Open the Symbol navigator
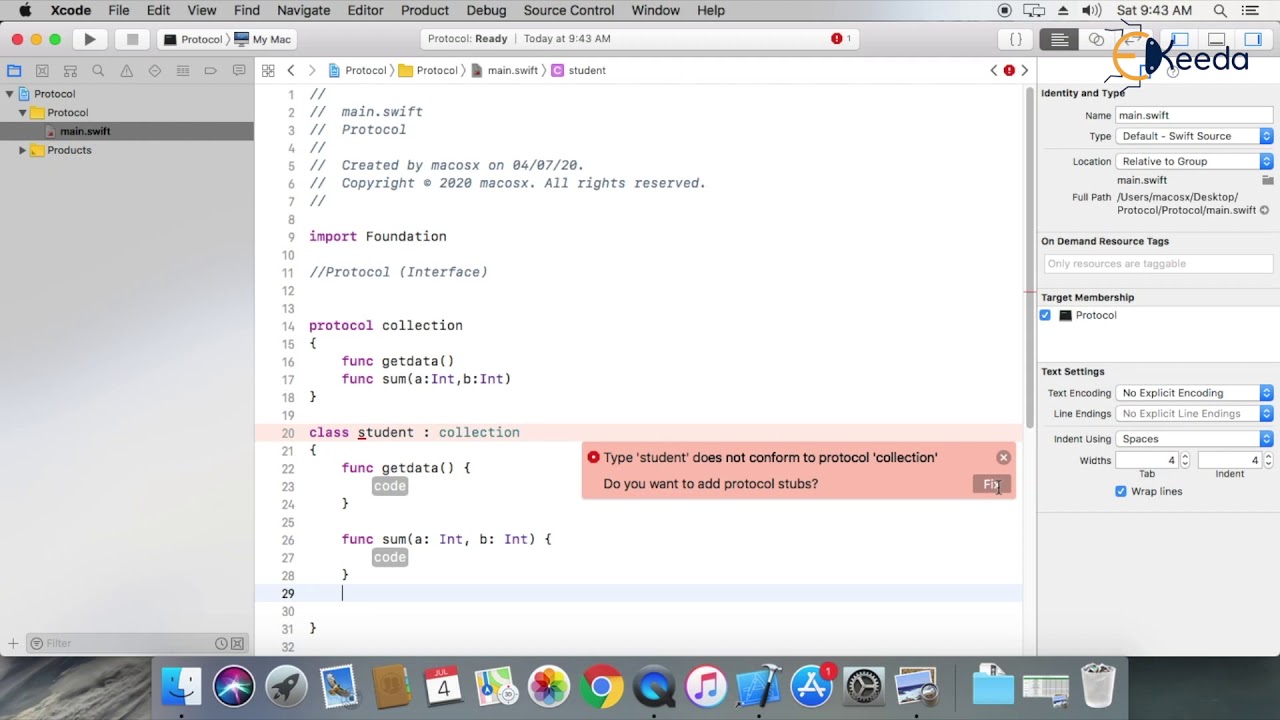The image size is (1280, 720). [x=70, y=71]
